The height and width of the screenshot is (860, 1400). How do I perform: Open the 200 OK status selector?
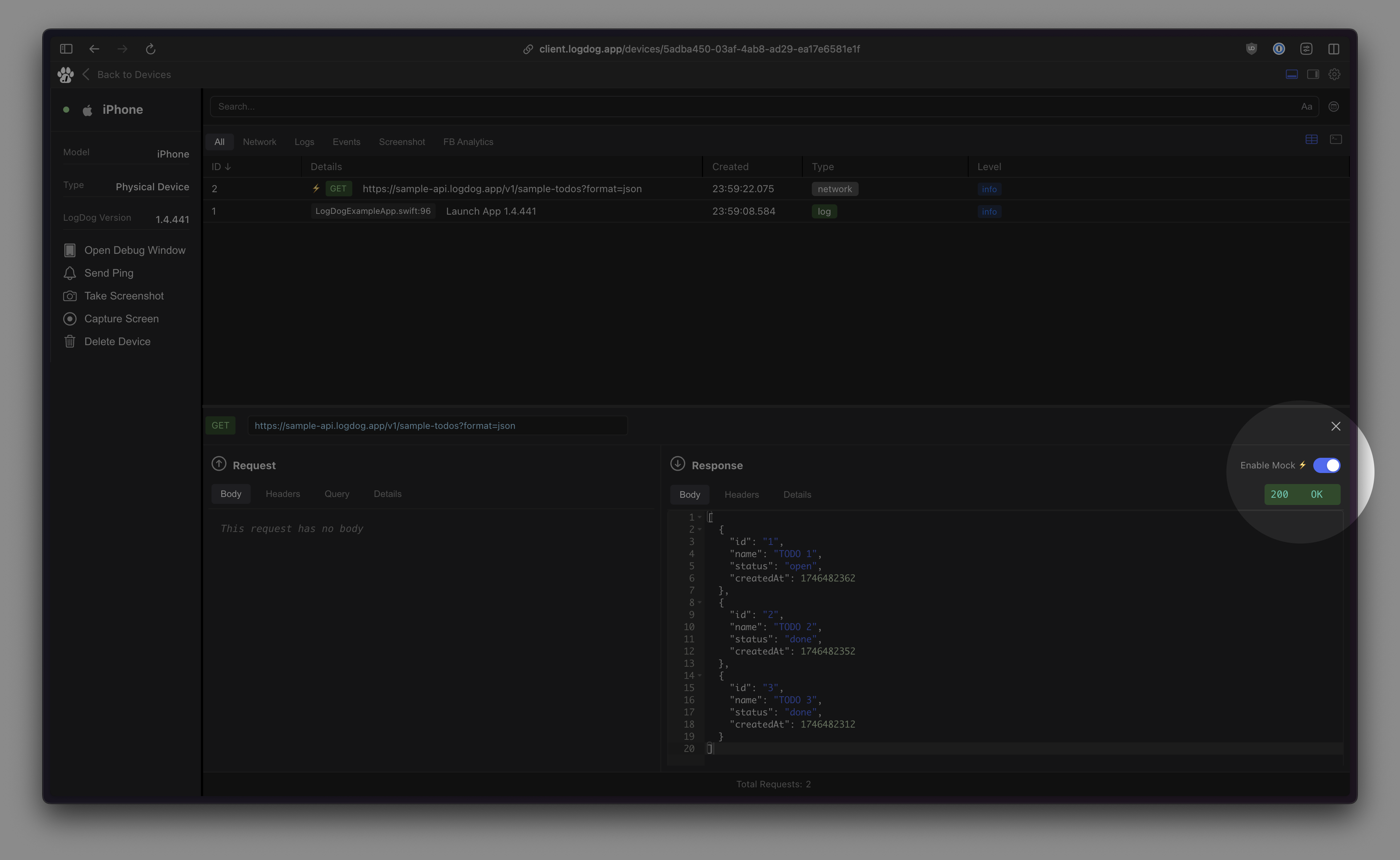(1302, 494)
